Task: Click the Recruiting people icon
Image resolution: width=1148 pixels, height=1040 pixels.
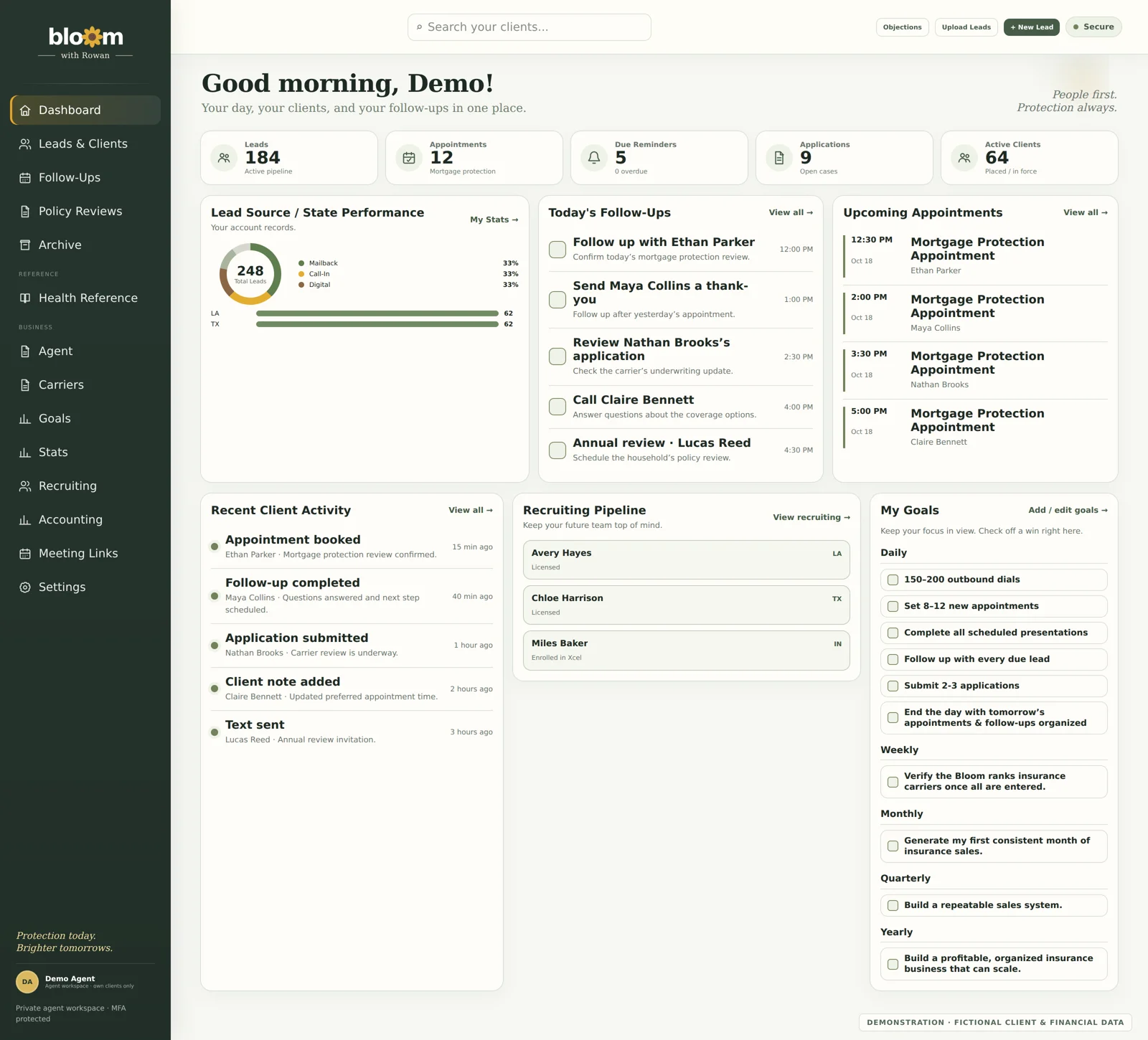Action: coord(25,486)
